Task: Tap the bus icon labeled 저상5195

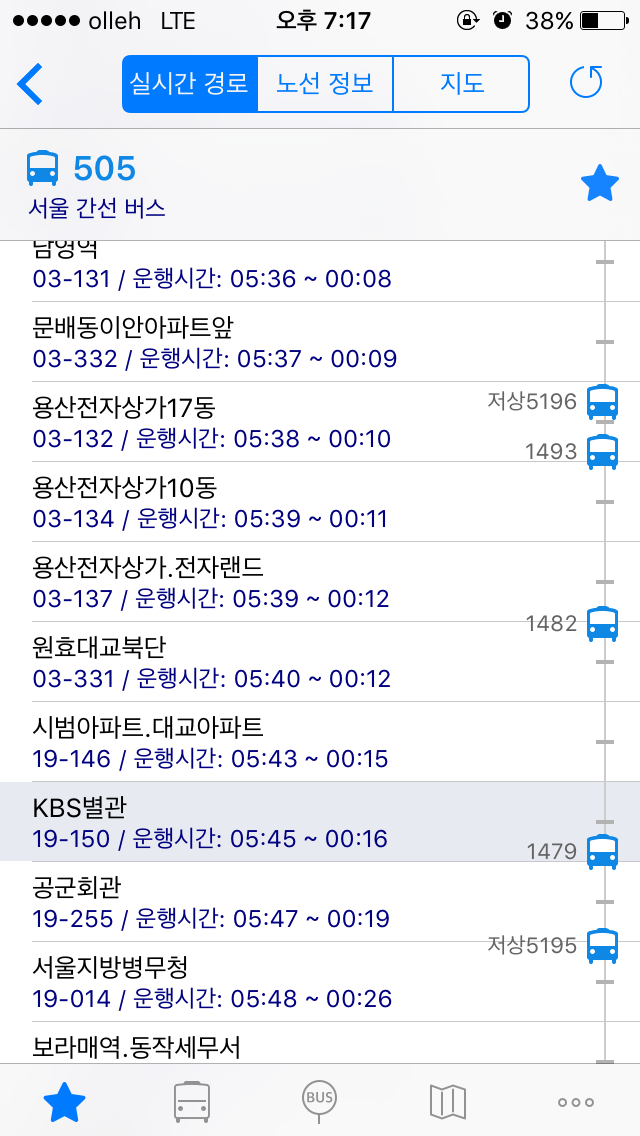Action: (602, 944)
